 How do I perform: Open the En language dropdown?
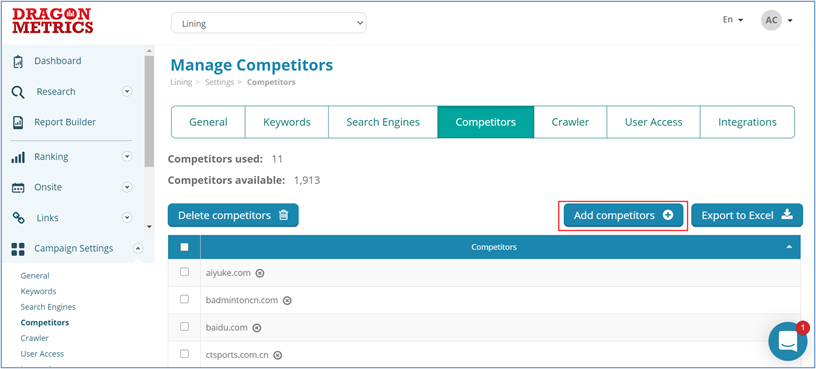click(733, 20)
